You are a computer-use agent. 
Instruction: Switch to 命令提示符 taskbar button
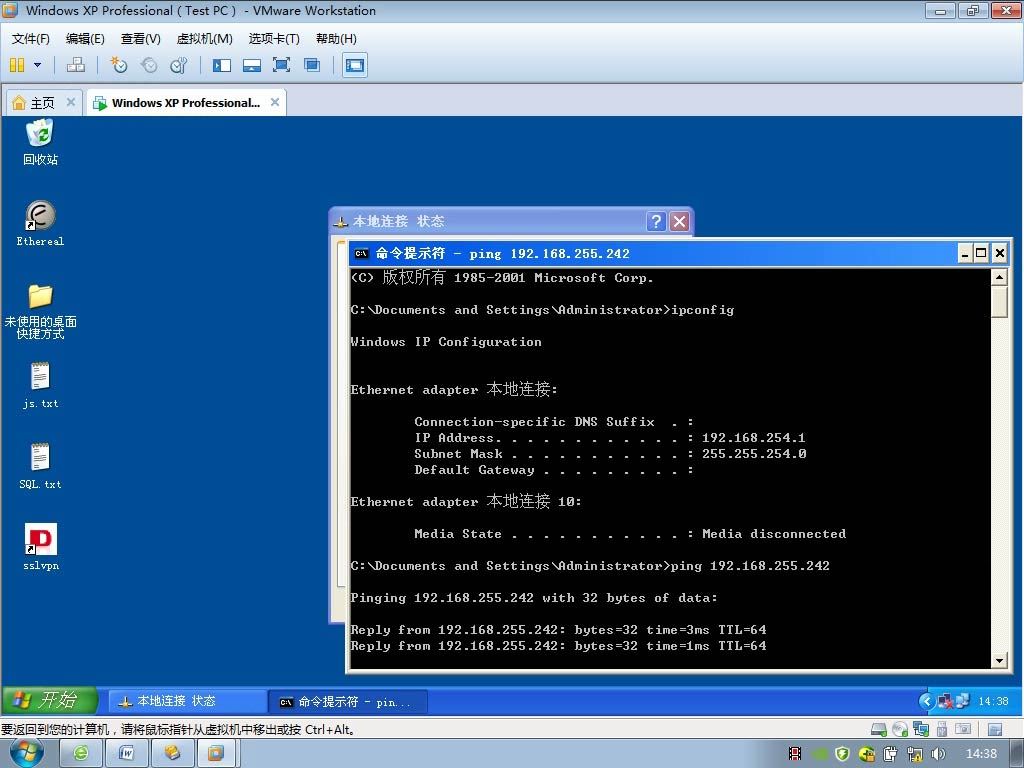pyautogui.click(x=349, y=702)
